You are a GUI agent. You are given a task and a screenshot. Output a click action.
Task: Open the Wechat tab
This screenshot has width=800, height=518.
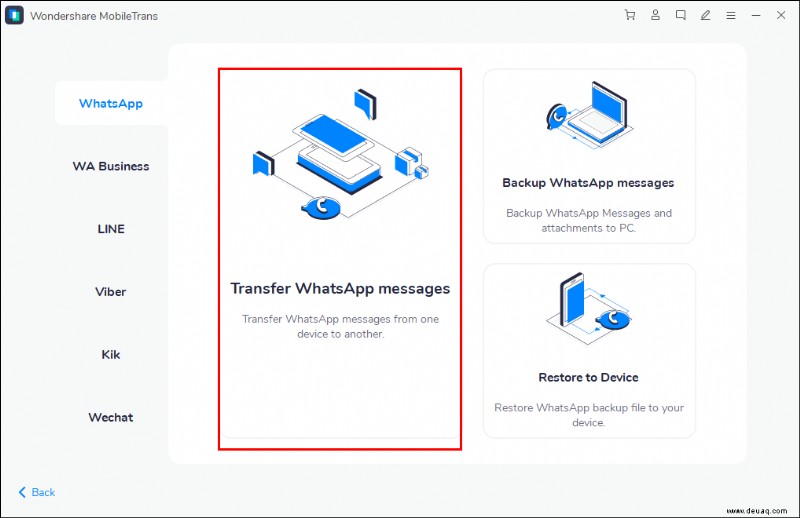tap(111, 417)
